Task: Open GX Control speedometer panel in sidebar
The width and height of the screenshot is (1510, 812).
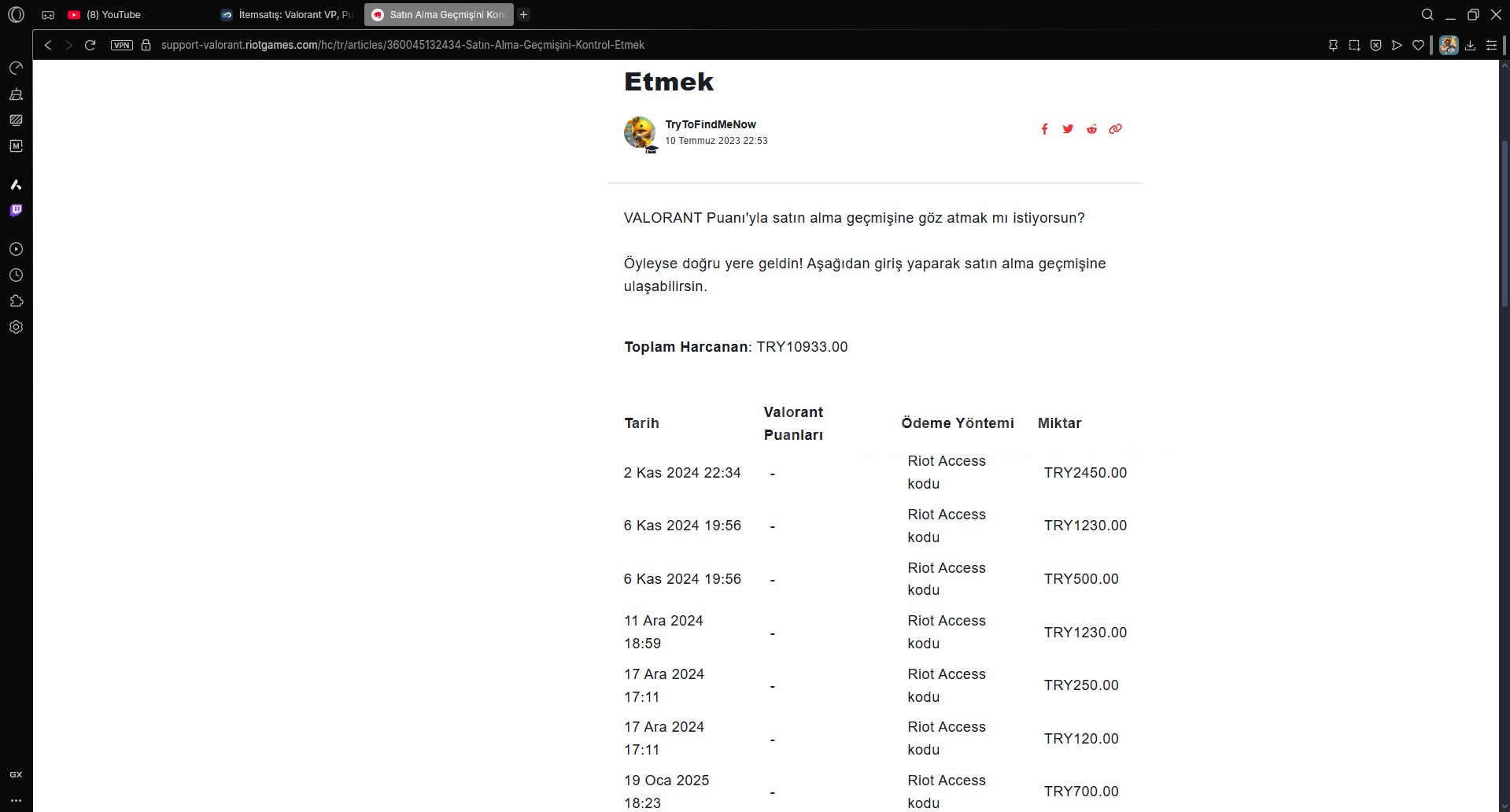Action: coord(16,68)
